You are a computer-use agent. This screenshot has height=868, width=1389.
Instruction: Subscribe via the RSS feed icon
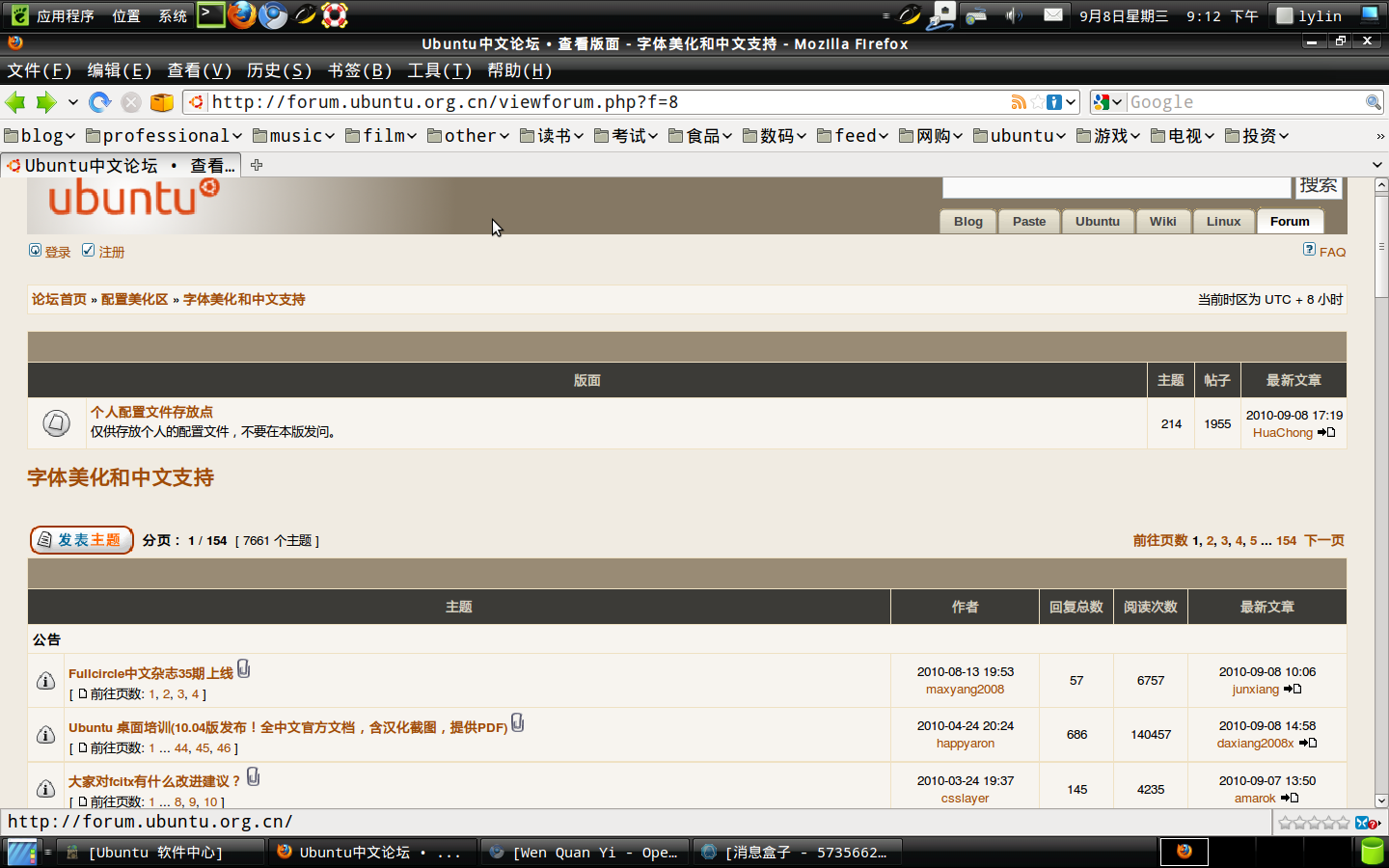(1019, 102)
